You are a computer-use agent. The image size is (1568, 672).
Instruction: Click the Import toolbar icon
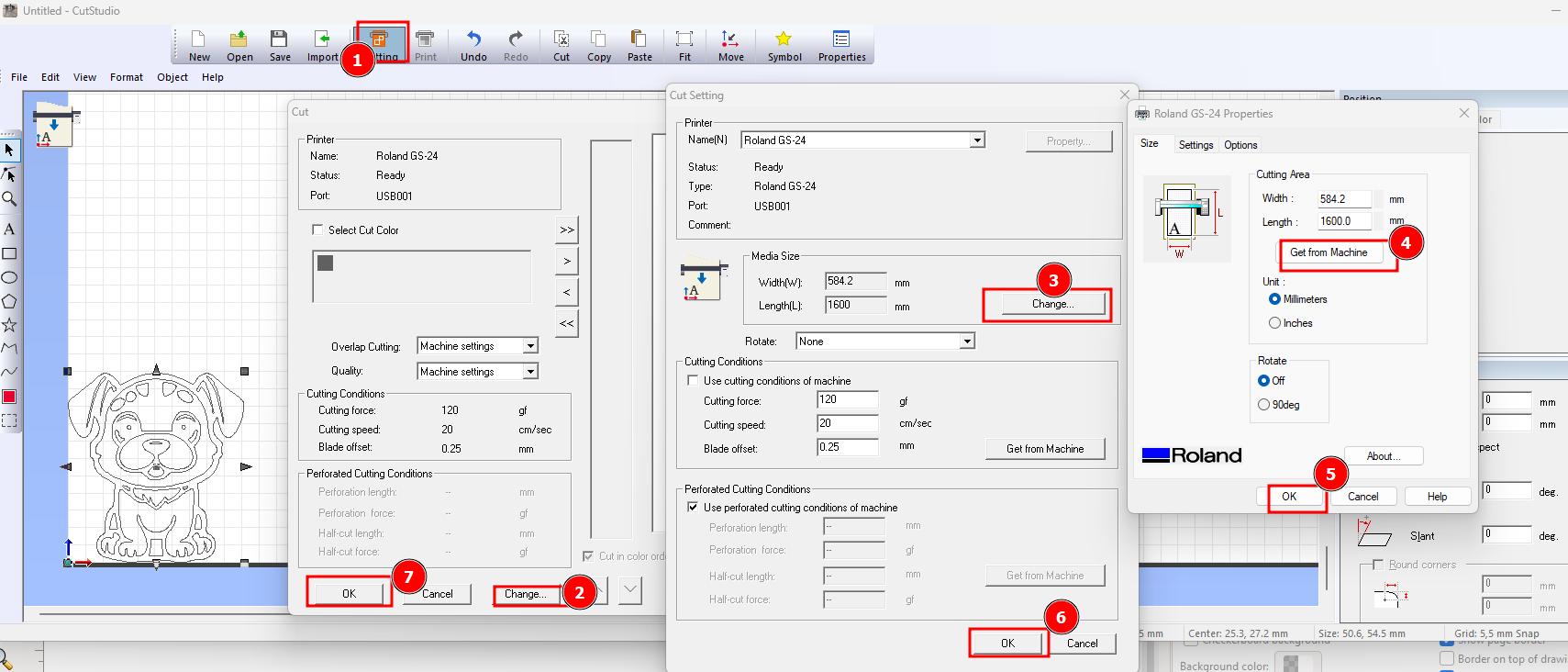322,45
